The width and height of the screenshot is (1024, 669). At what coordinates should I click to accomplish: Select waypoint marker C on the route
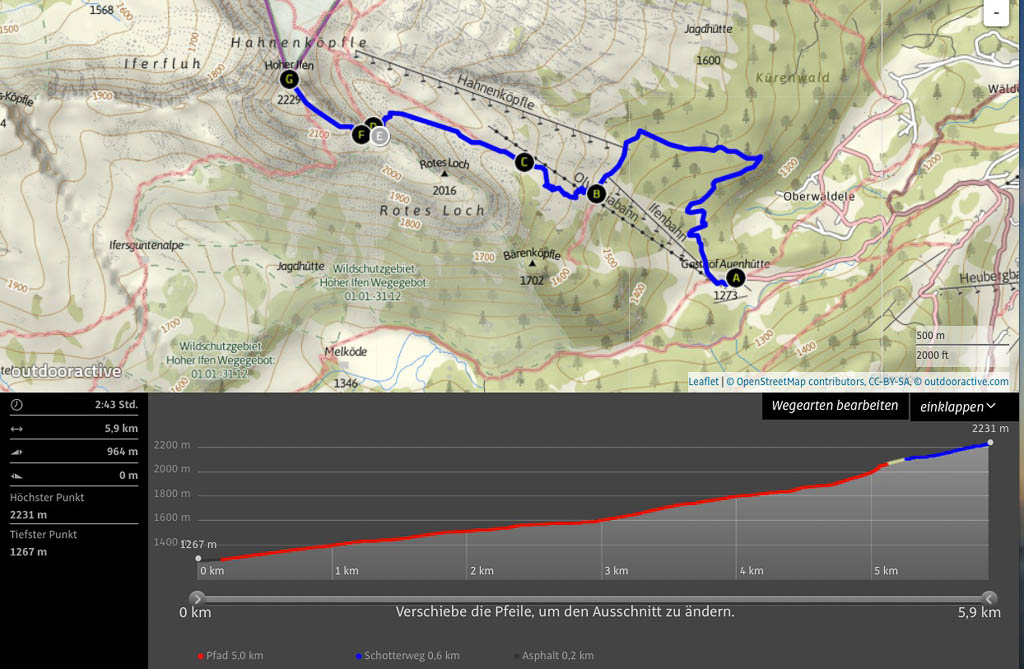pyautogui.click(x=524, y=161)
